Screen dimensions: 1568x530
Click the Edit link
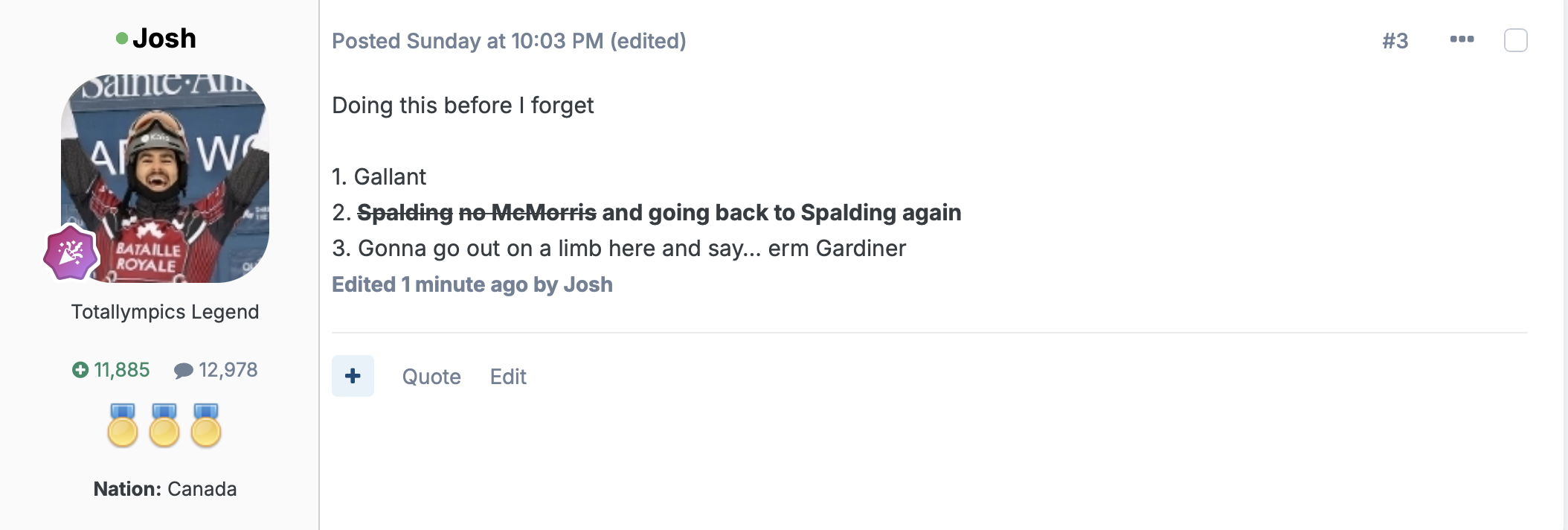tap(508, 377)
